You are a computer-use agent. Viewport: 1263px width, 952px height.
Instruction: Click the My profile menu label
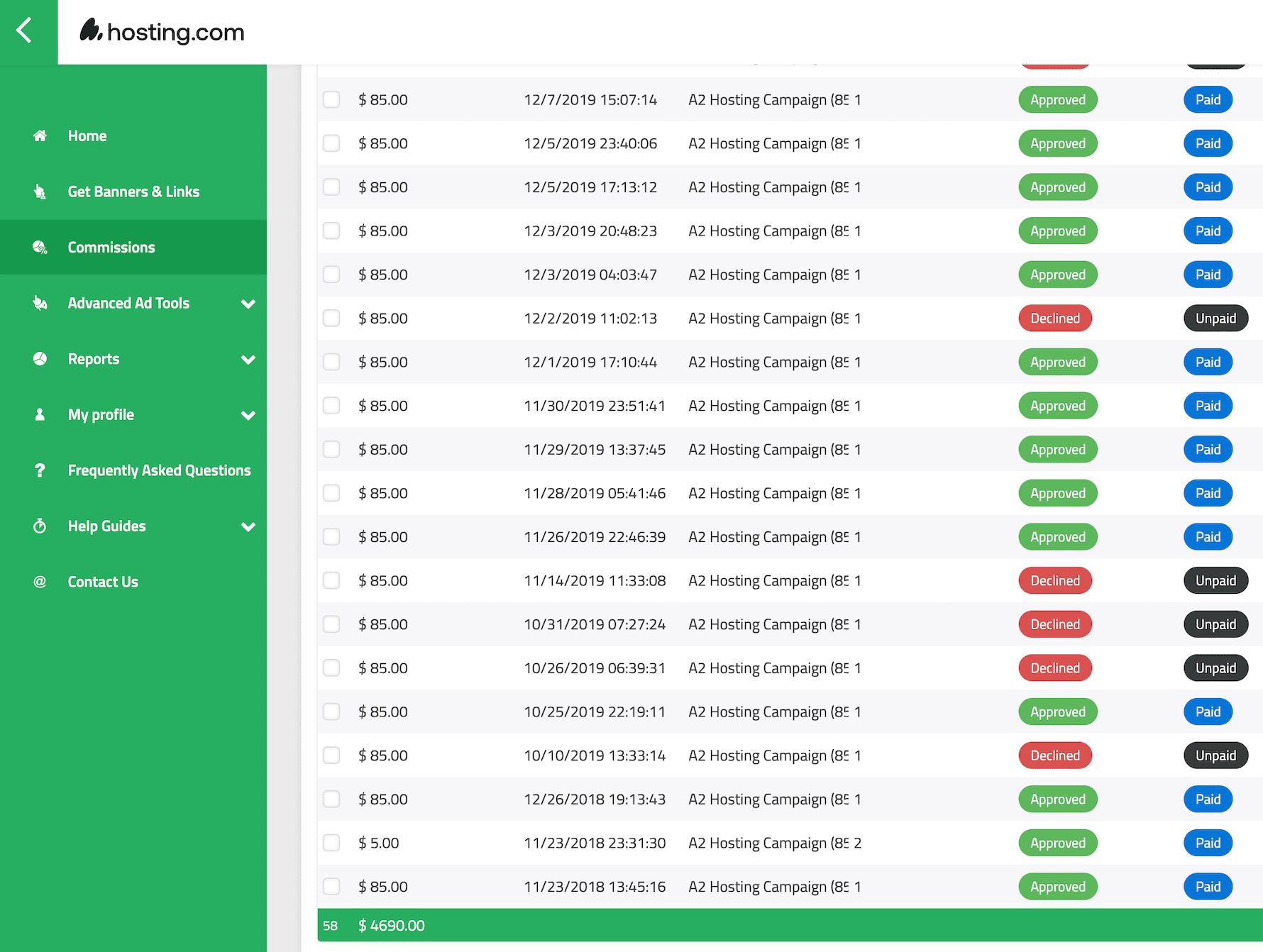[x=101, y=415]
